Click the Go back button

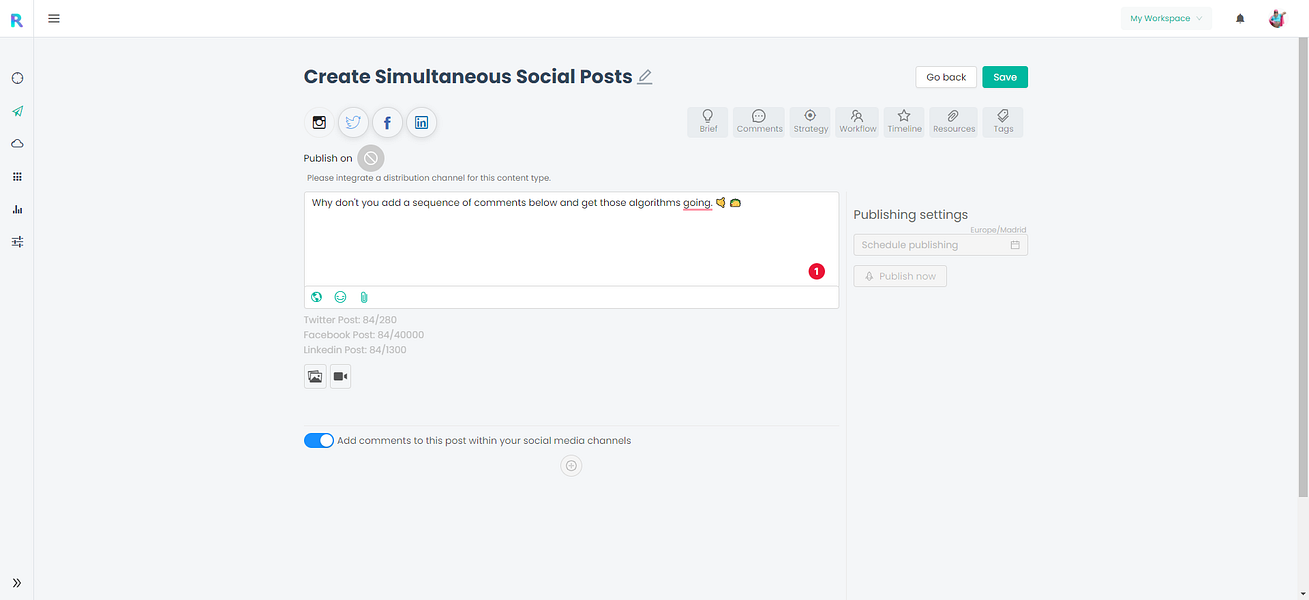(946, 77)
